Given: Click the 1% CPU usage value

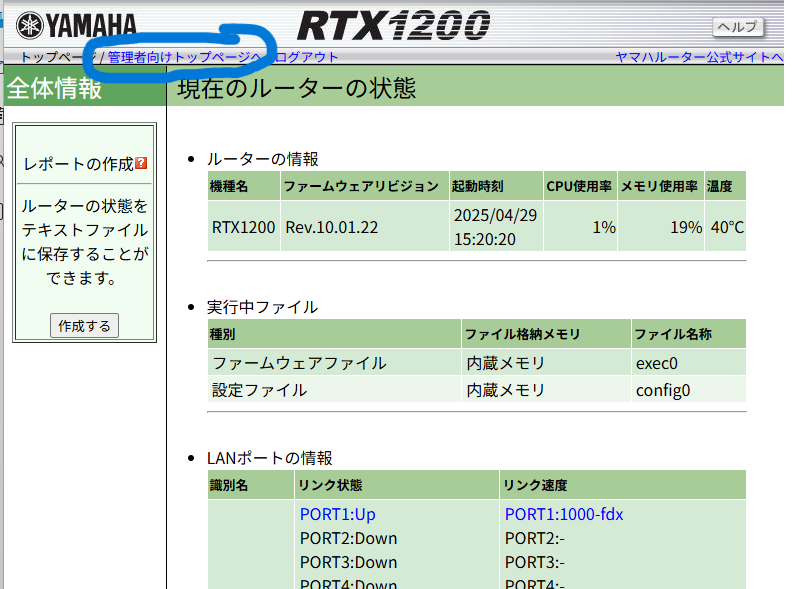Looking at the screenshot, I should 604,227.
